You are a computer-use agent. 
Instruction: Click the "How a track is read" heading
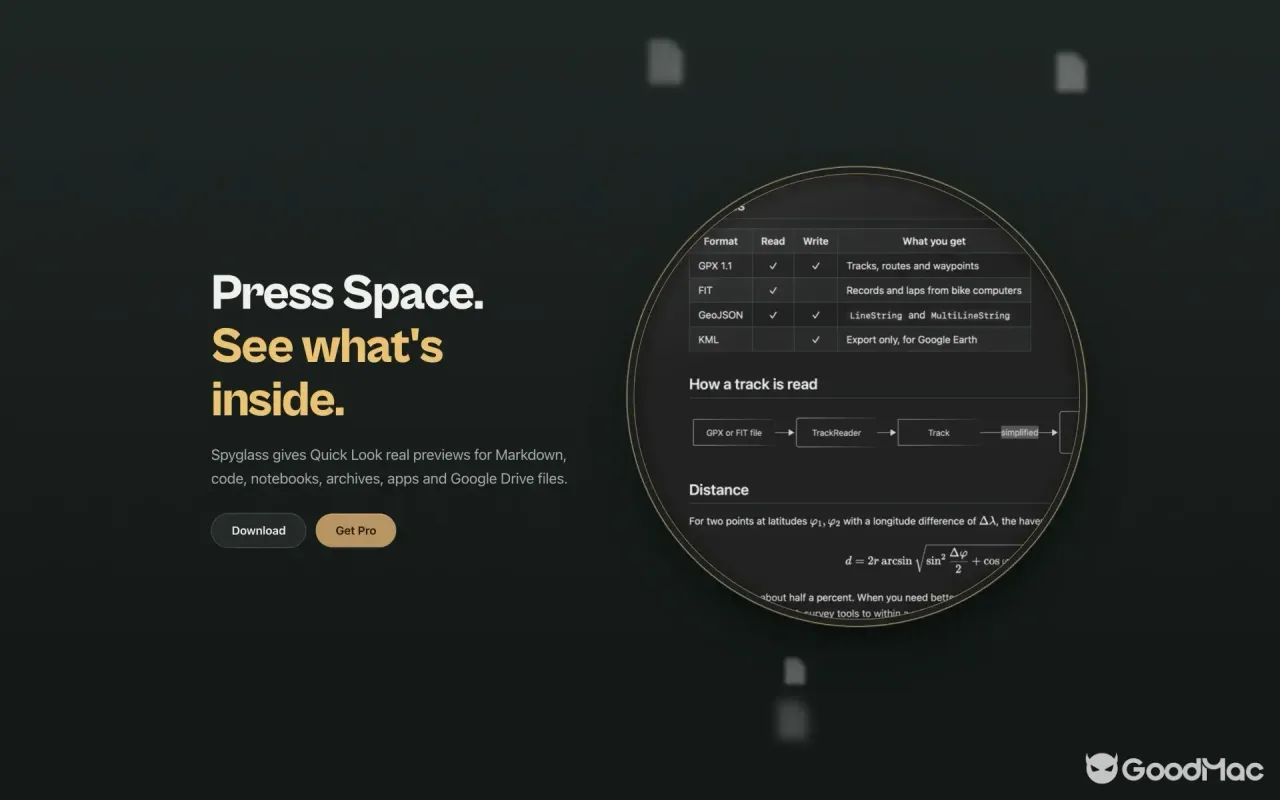pos(753,384)
